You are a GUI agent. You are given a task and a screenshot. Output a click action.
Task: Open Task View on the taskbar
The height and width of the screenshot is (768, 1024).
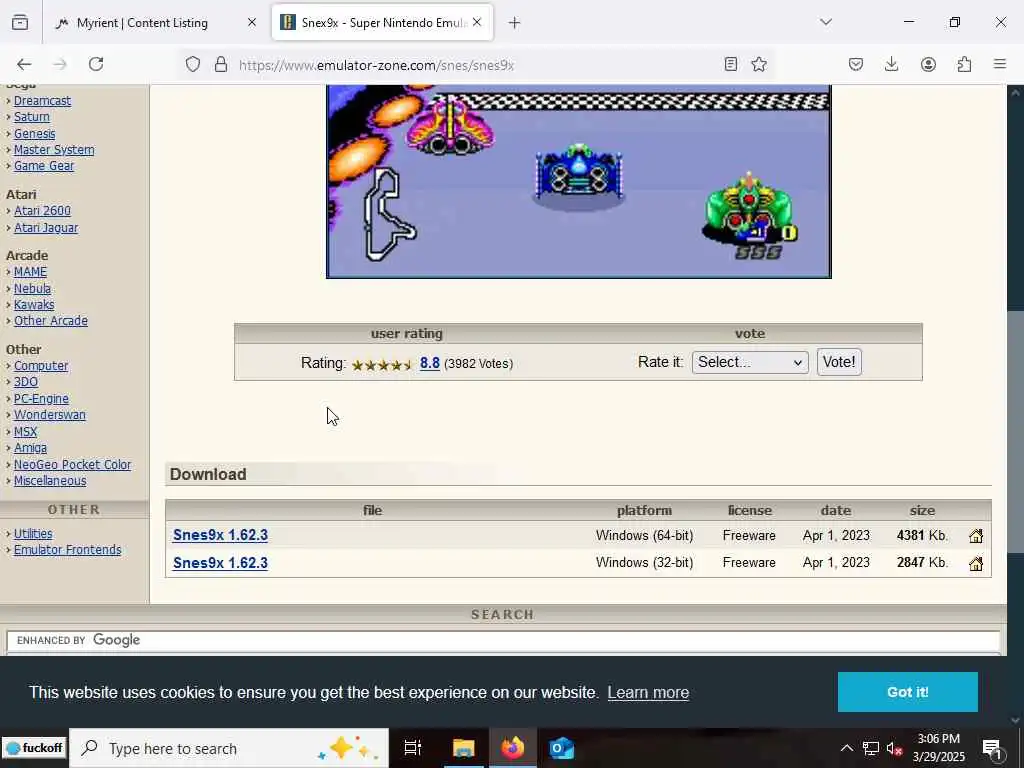413,748
